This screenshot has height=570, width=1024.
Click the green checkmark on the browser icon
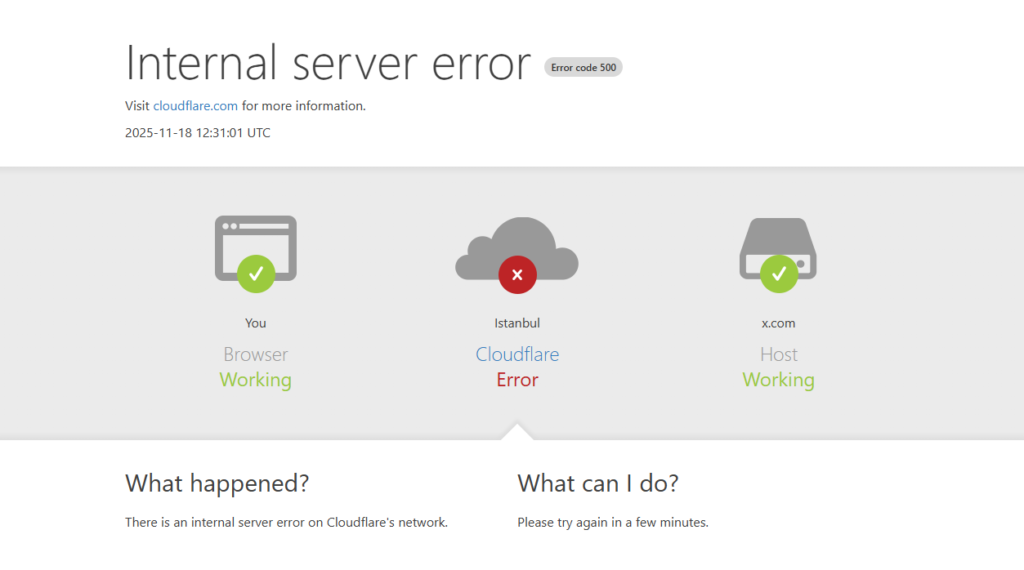click(x=256, y=273)
